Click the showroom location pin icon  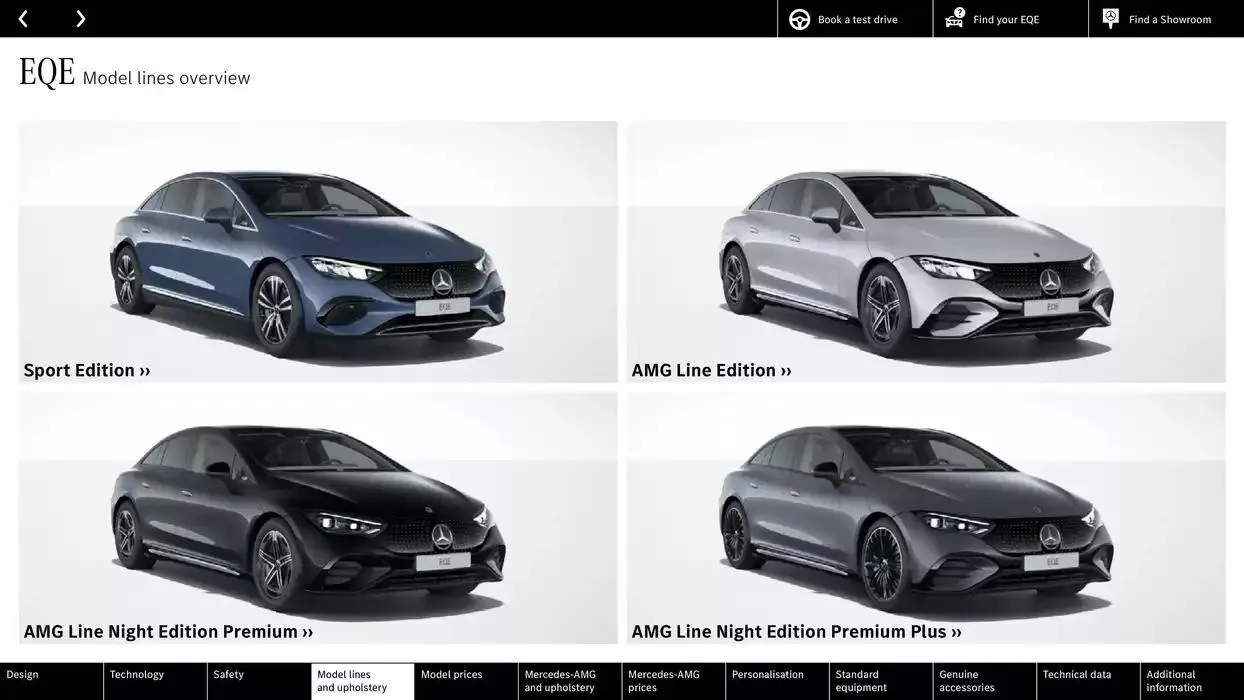tap(1111, 18)
